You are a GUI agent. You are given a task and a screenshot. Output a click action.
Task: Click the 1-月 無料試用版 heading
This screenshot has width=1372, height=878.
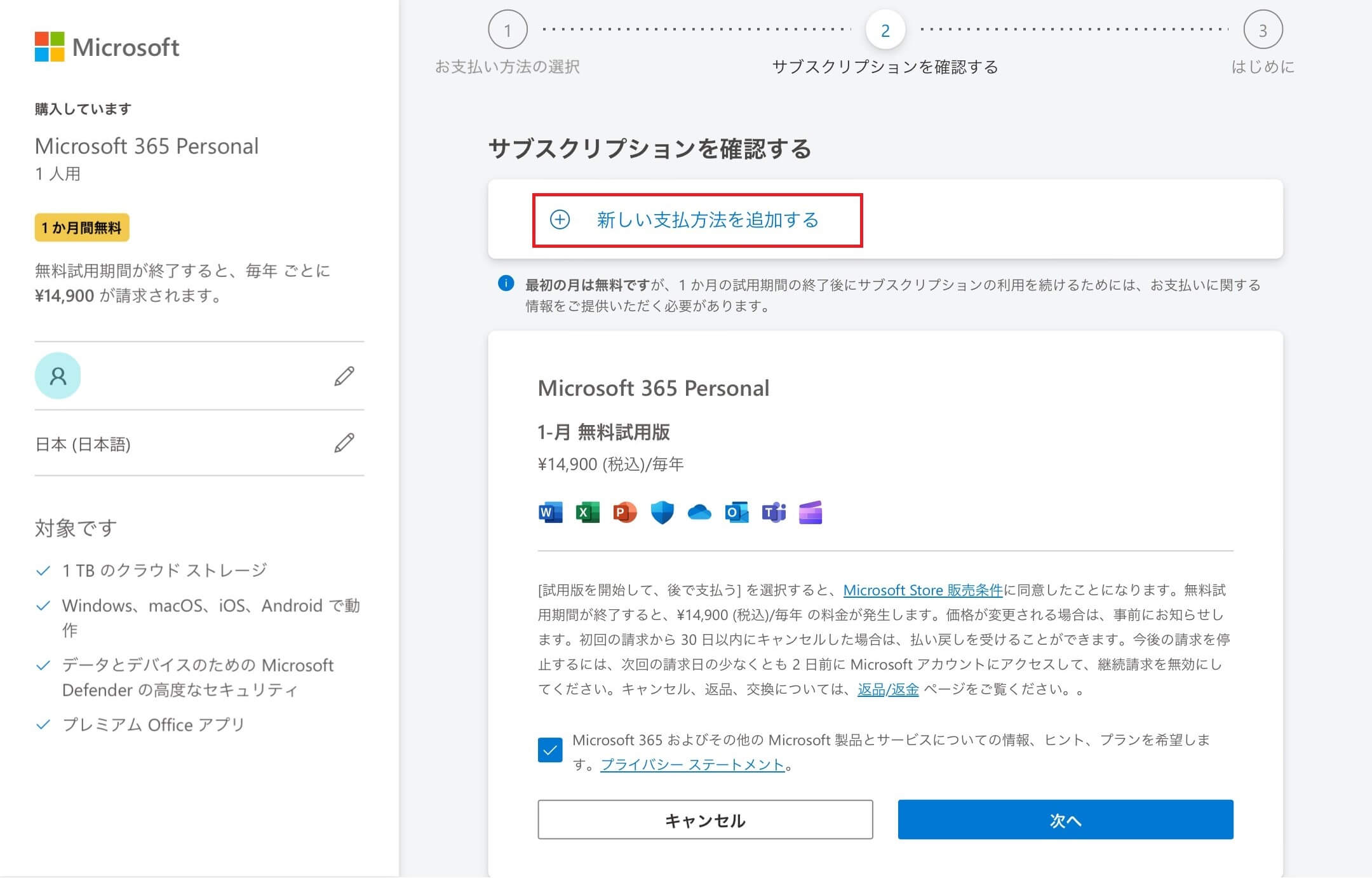point(603,432)
